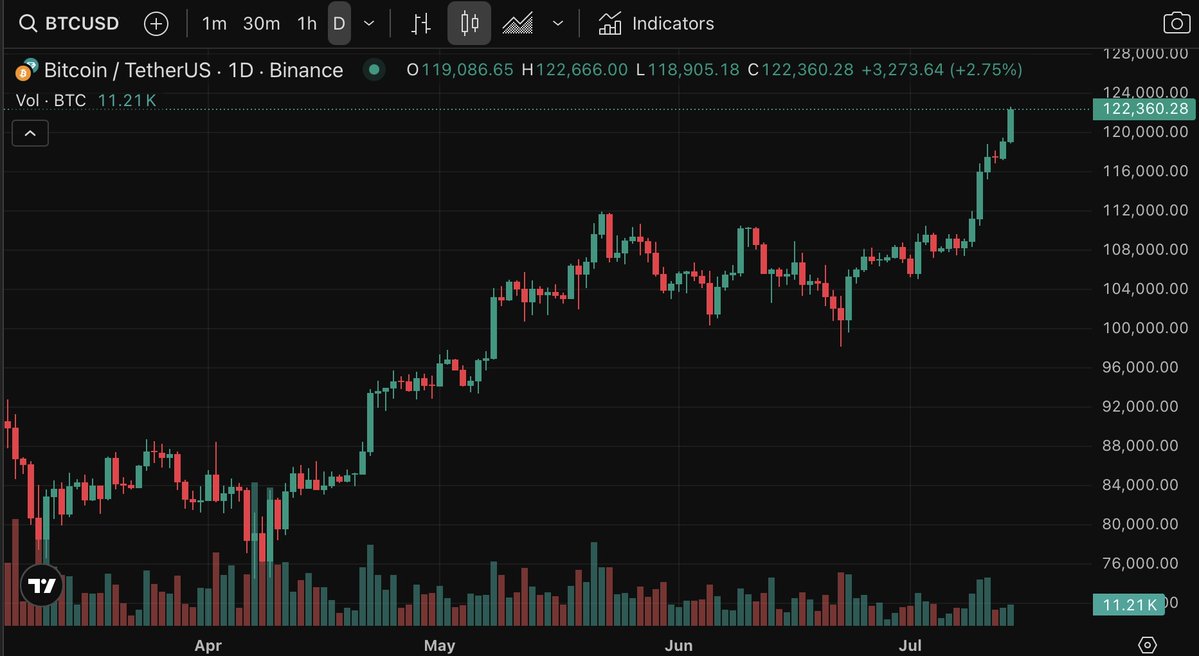Toggle the green market status dot
The width and height of the screenshot is (1199, 656).
tap(374, 70)
